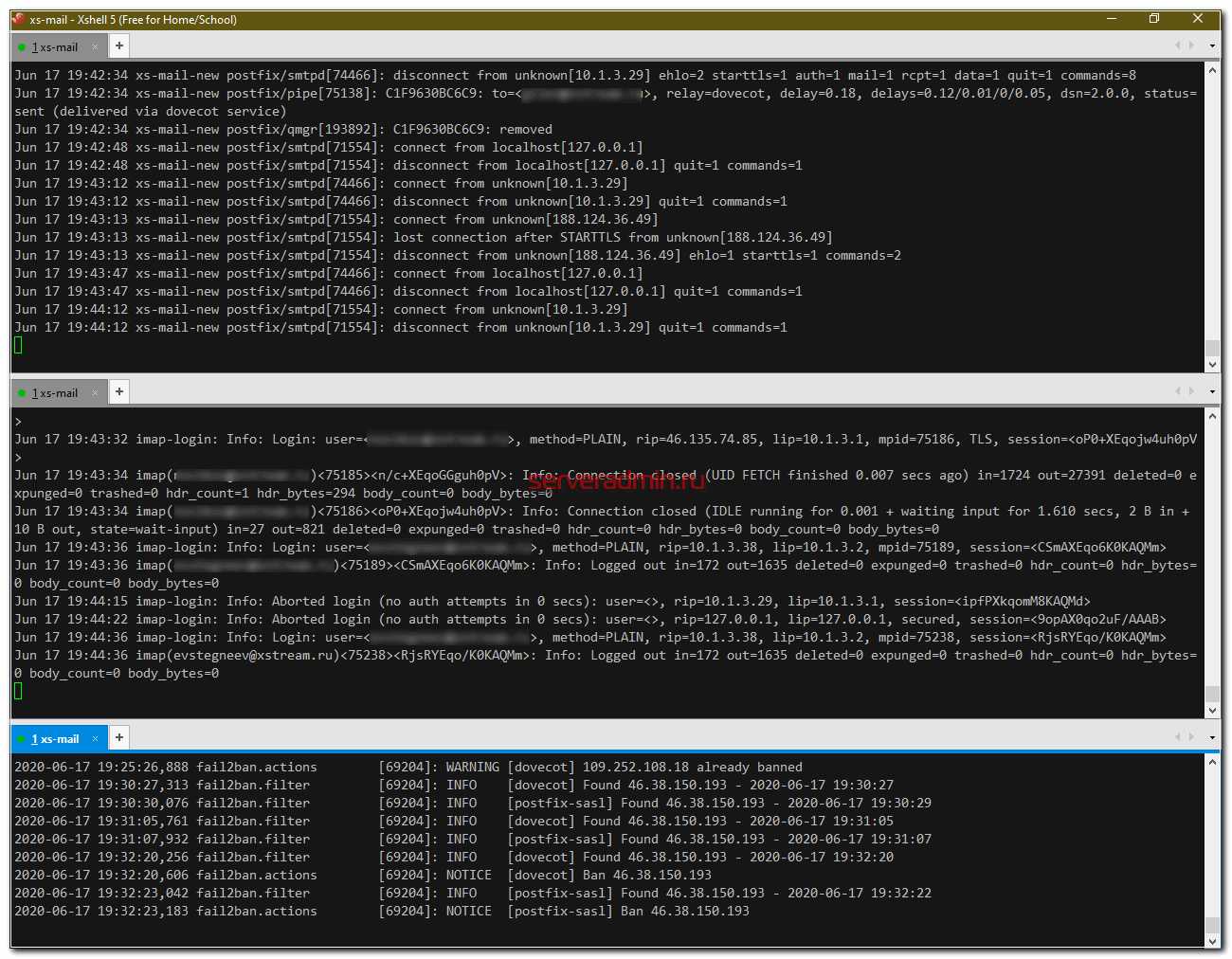This screenshot has width=1232, height=959.
Task: Click next-tab arrow in the middle pane
Action: pos(1191,391)
